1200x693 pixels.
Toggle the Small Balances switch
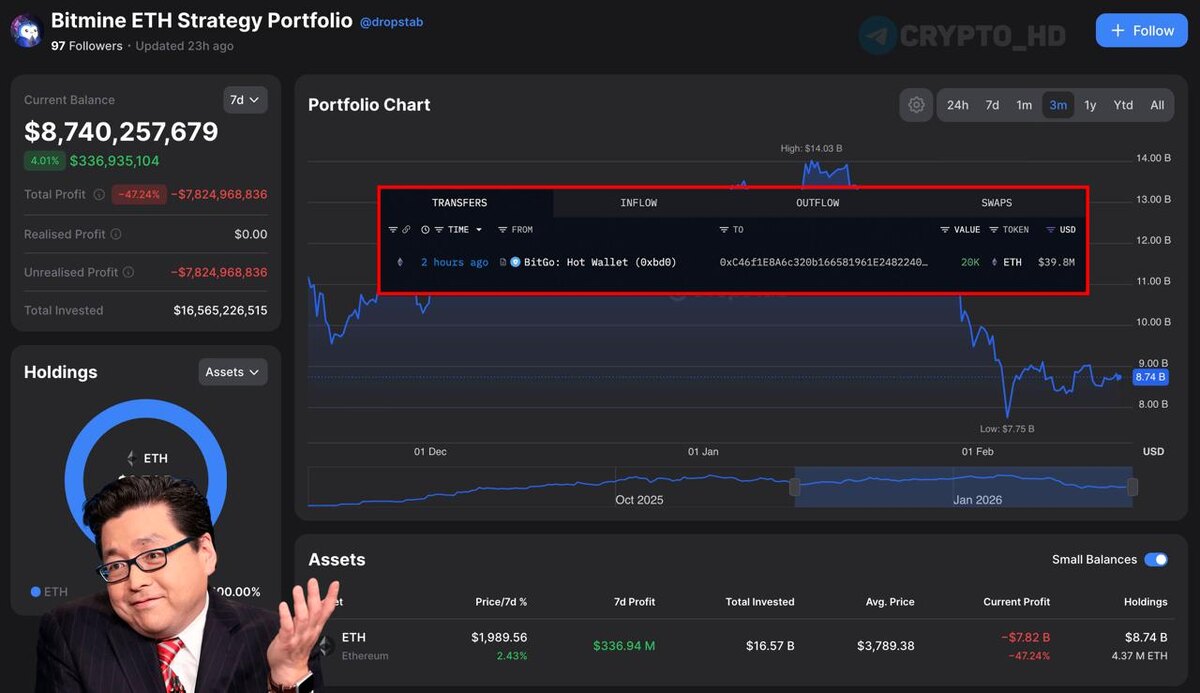click(1155, 559)
